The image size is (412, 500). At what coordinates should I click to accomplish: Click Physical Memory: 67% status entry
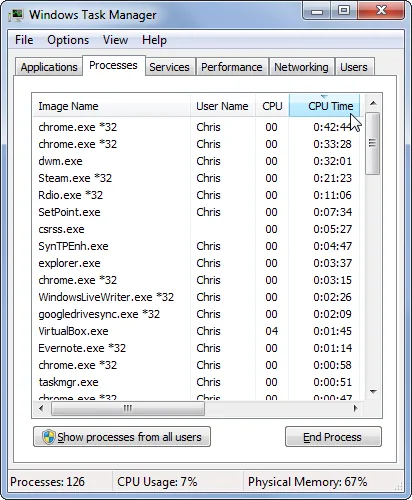tap(307, 482)
